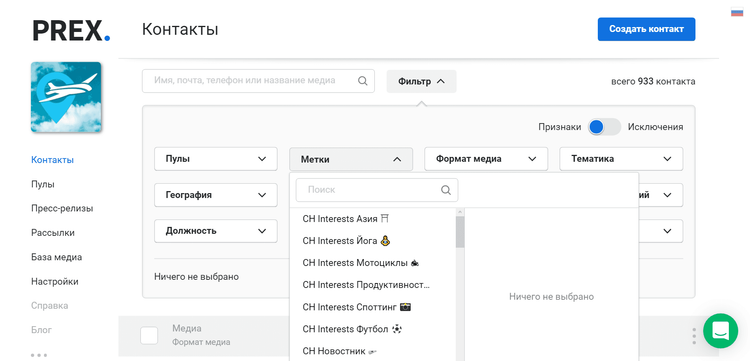Image resolution: width=750 pixels, height=361 pixels.
Task: Open the three-dot menu in table header
Action: point(694,336)
